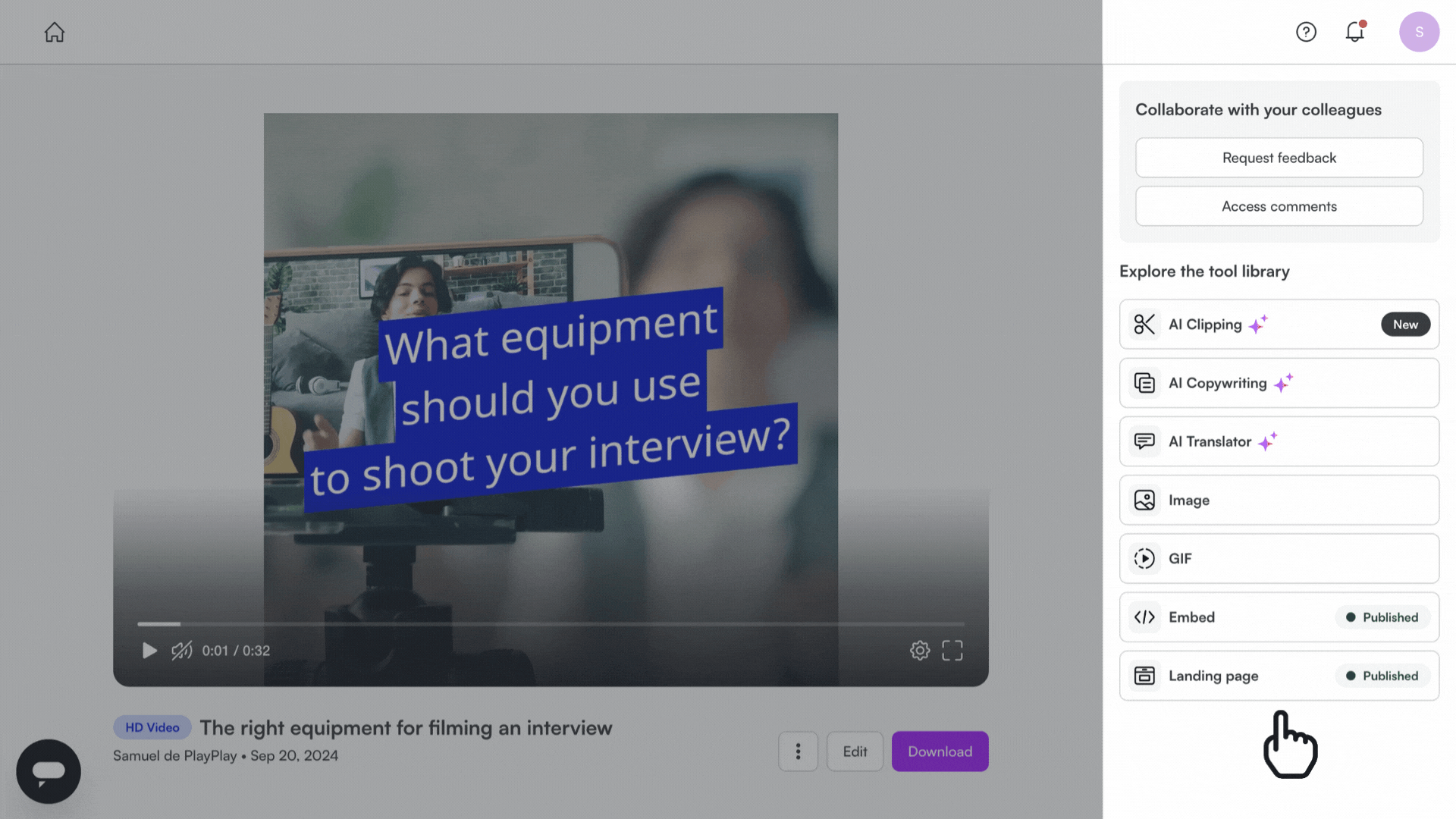Open the Image tool
The image size is (1456, 819).
pos(1279,500)
